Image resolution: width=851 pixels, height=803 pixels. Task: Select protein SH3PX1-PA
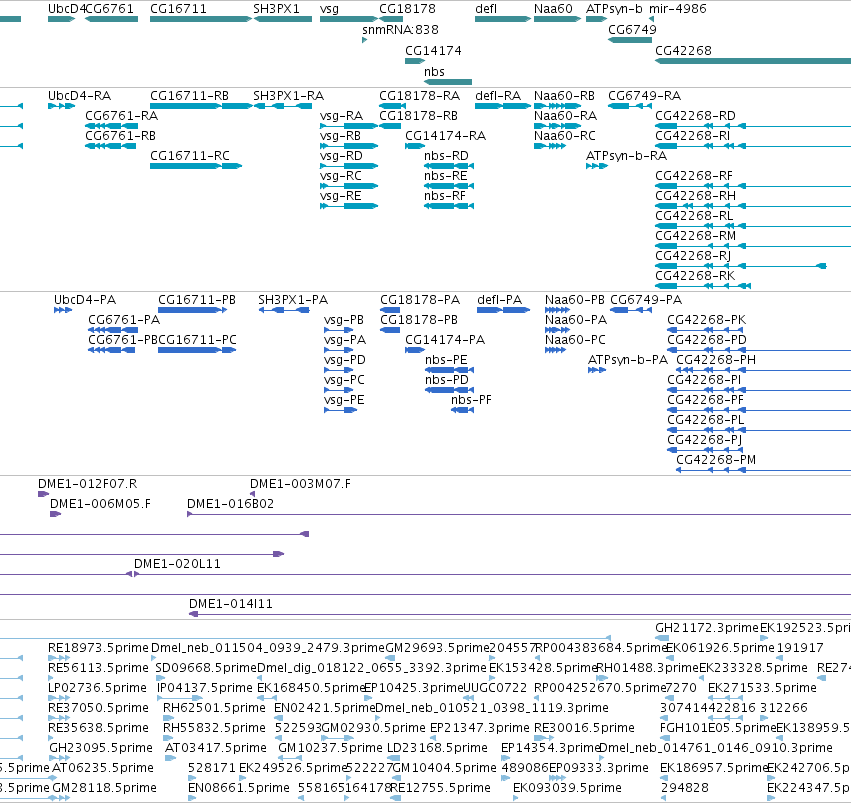[293, 299]
